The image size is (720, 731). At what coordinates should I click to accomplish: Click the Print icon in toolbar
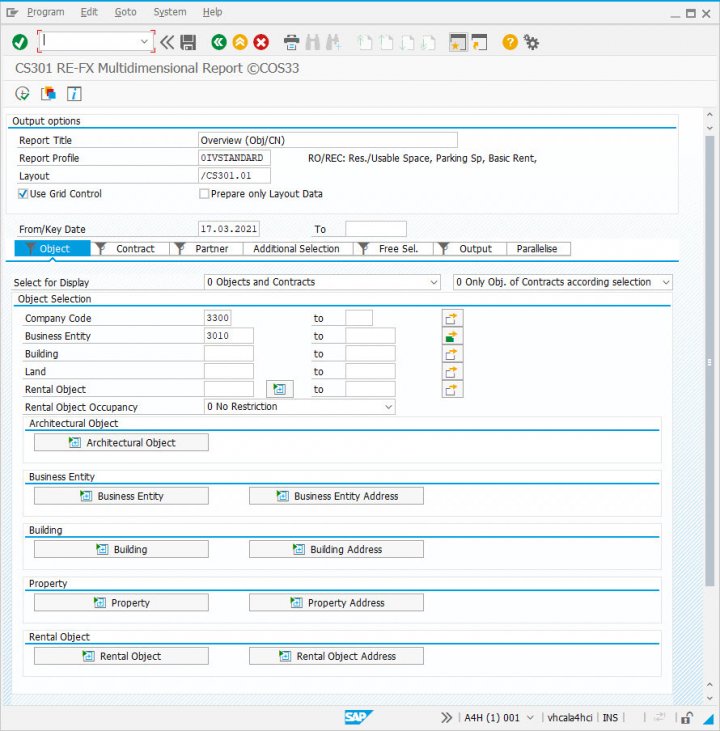pos(291,42)
